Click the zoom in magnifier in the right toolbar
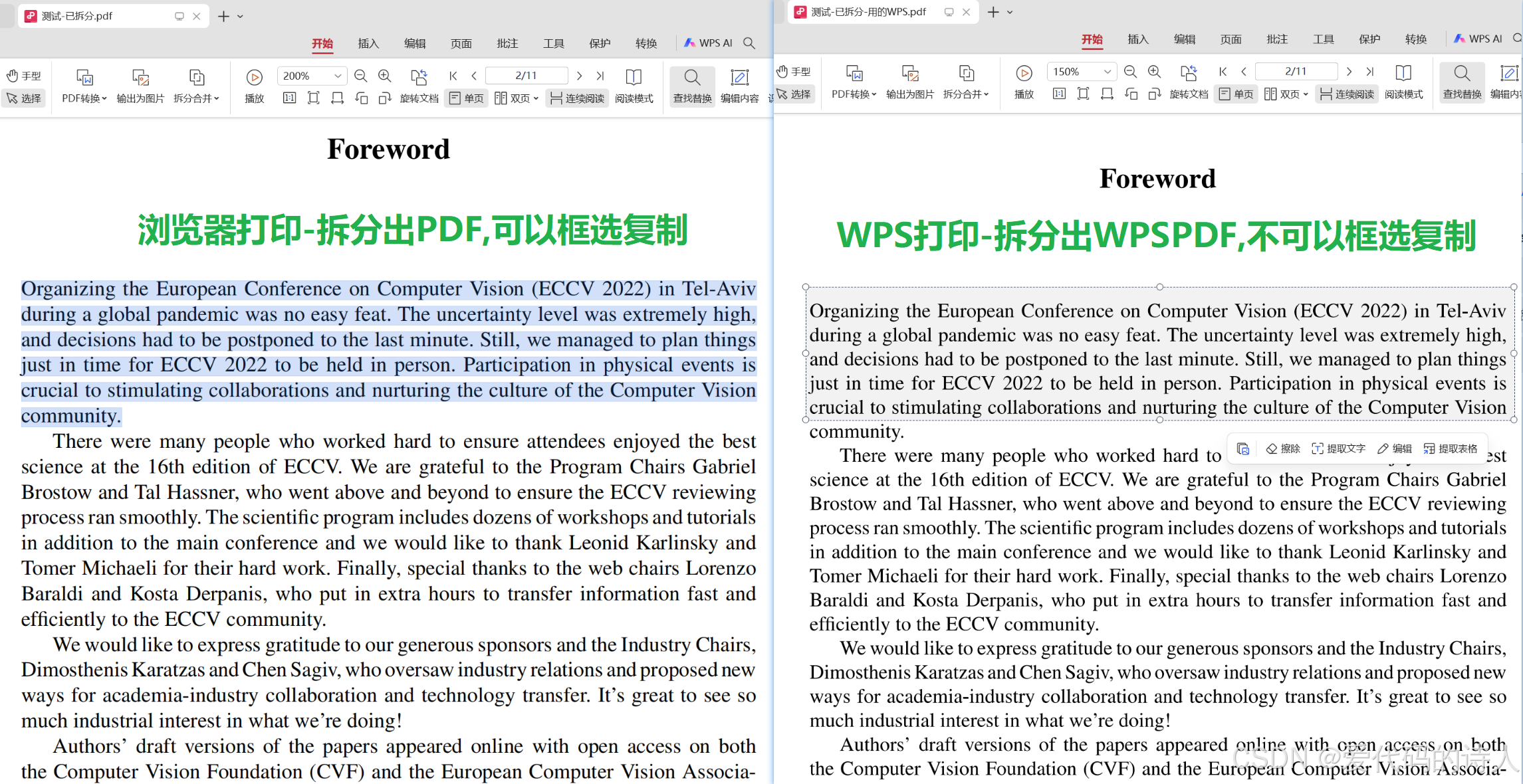 pos(1154,72)
